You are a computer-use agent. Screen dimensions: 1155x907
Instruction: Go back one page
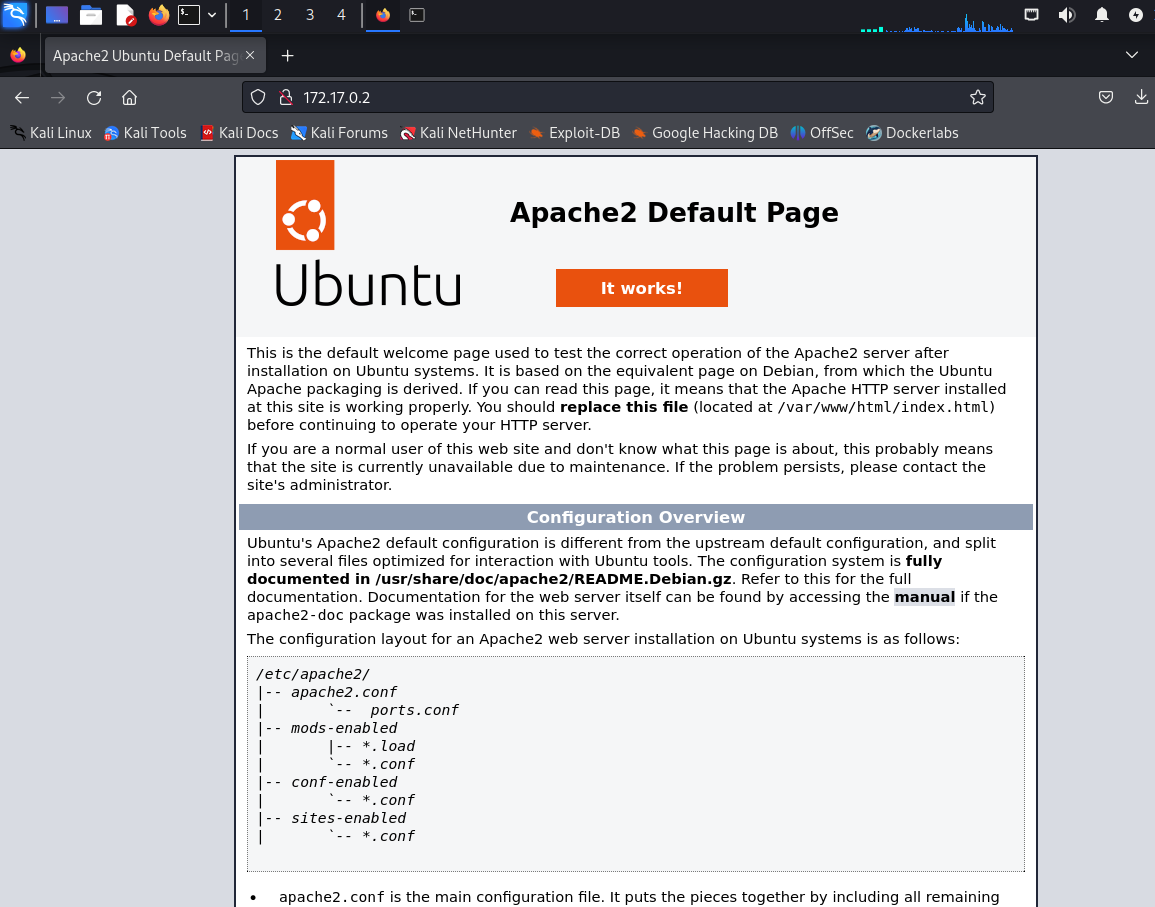(21, 97)
